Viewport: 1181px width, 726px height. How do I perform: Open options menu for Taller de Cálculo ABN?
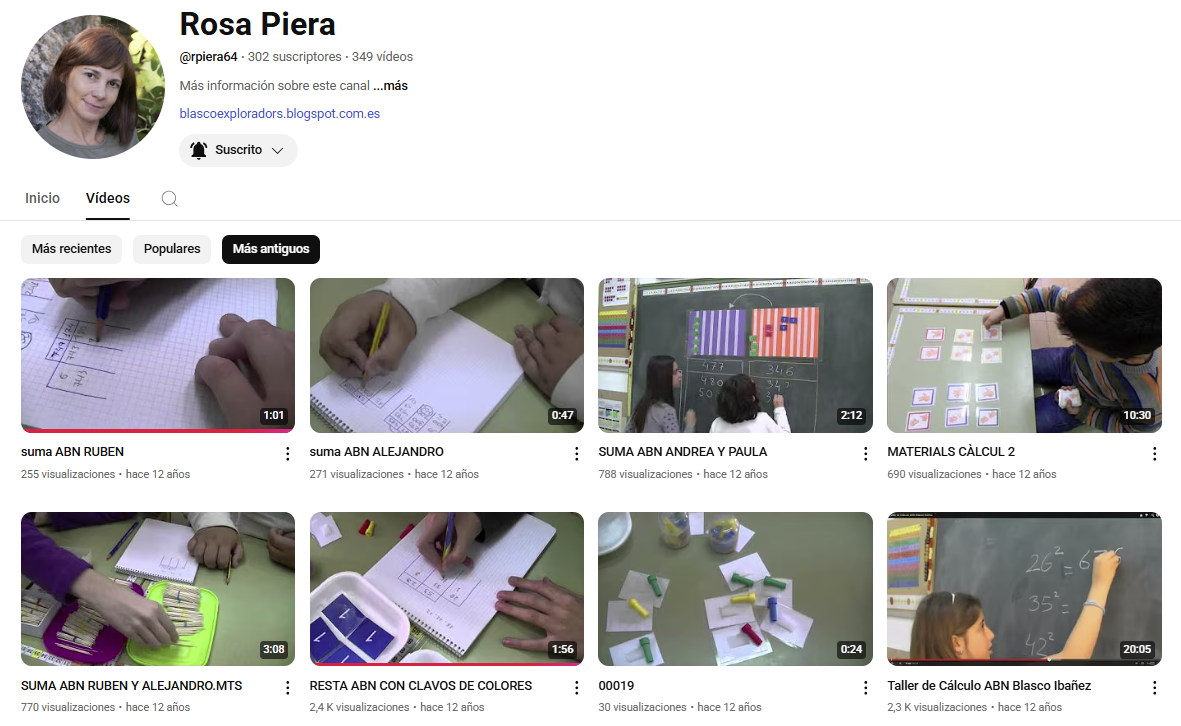click(1154, 688)
